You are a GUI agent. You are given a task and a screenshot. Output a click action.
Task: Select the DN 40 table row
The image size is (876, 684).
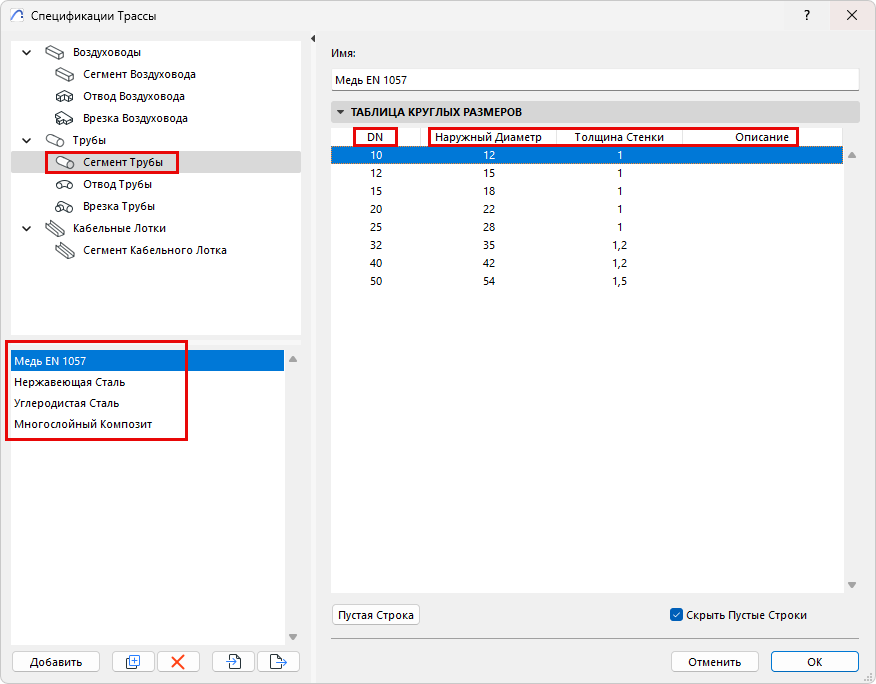[x=587, y=263]
